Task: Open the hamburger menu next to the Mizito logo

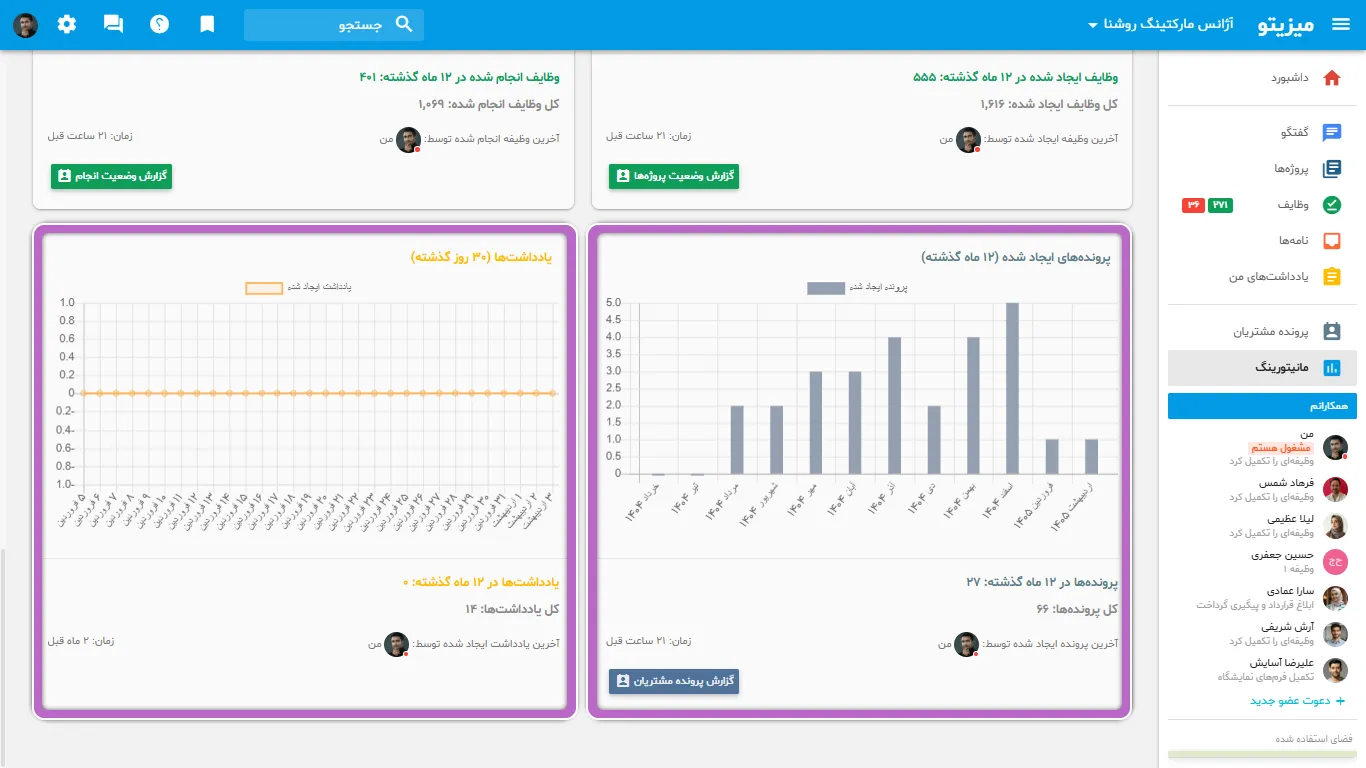Action: (1341, 25)
